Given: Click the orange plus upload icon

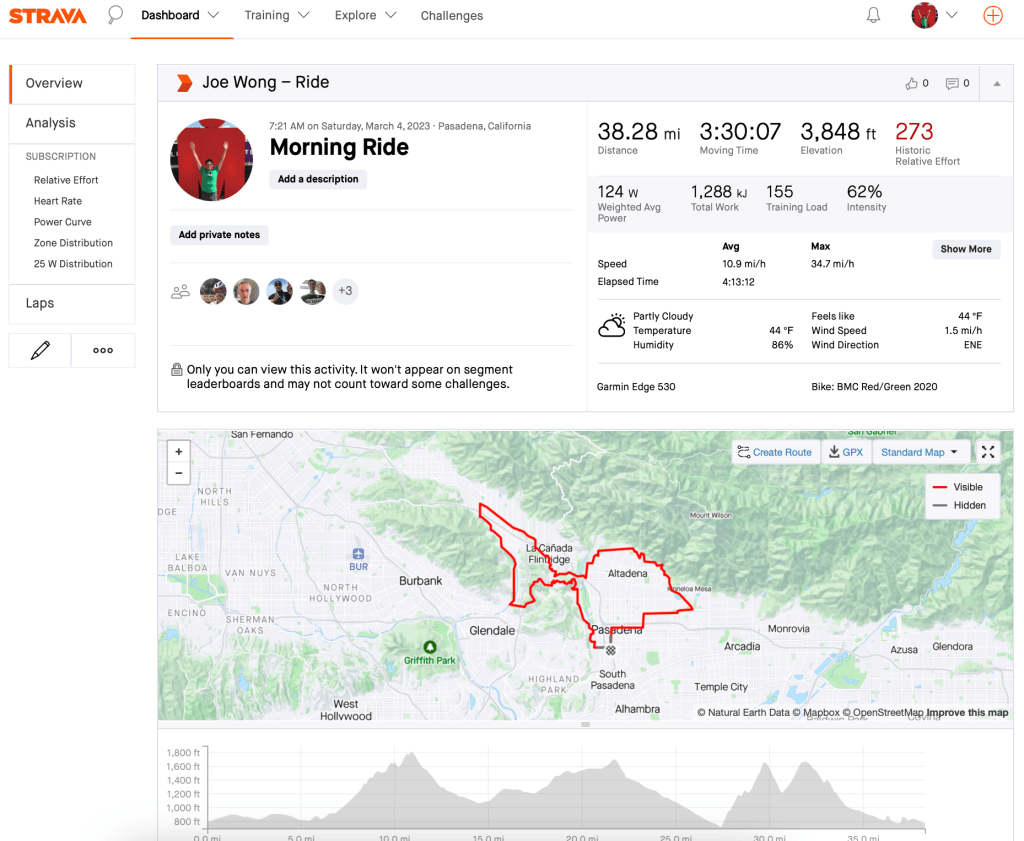Looking at the screenshot, I should [x=992, y=16].
